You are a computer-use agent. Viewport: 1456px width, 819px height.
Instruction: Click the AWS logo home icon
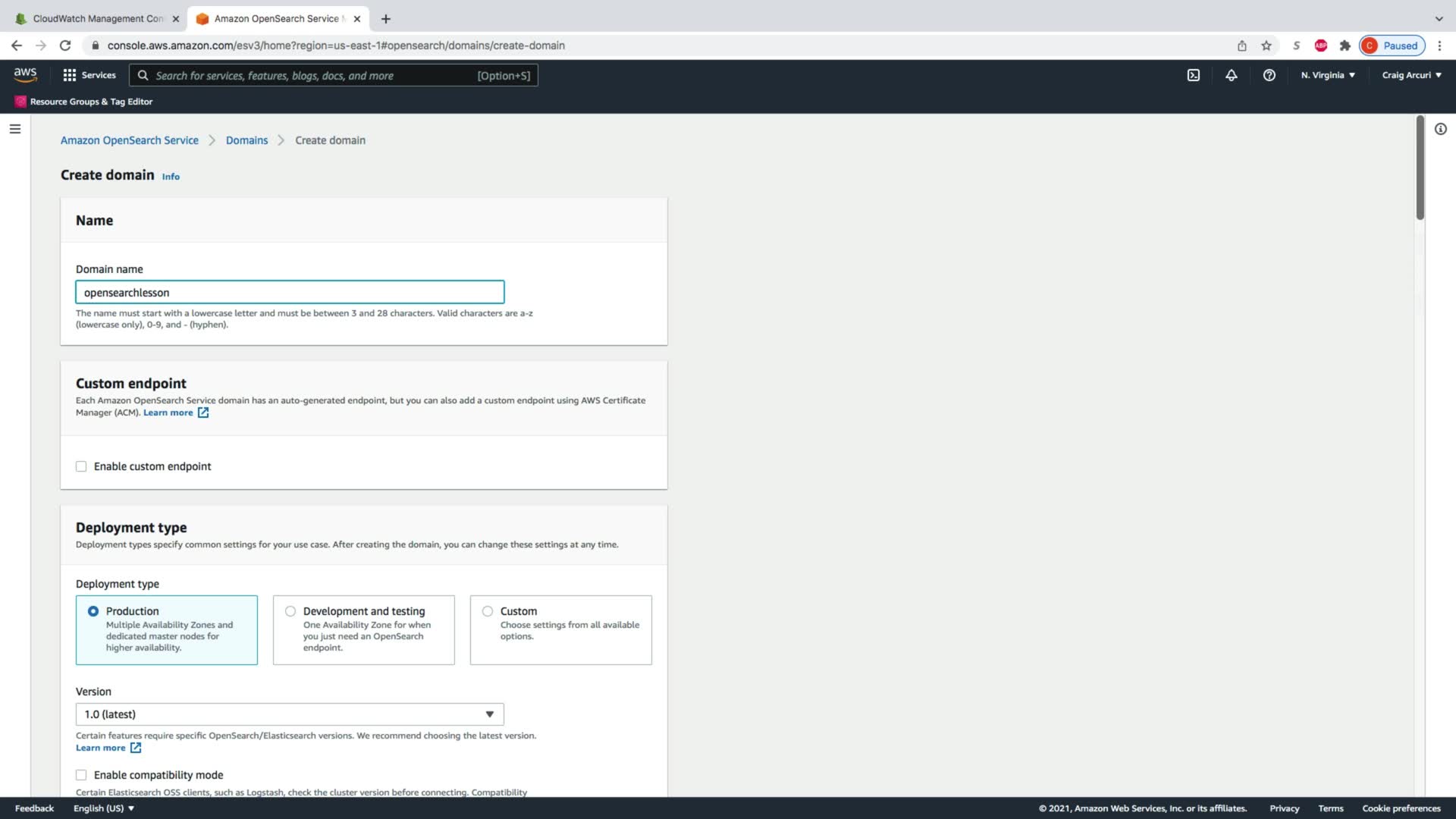click(25, 74)
